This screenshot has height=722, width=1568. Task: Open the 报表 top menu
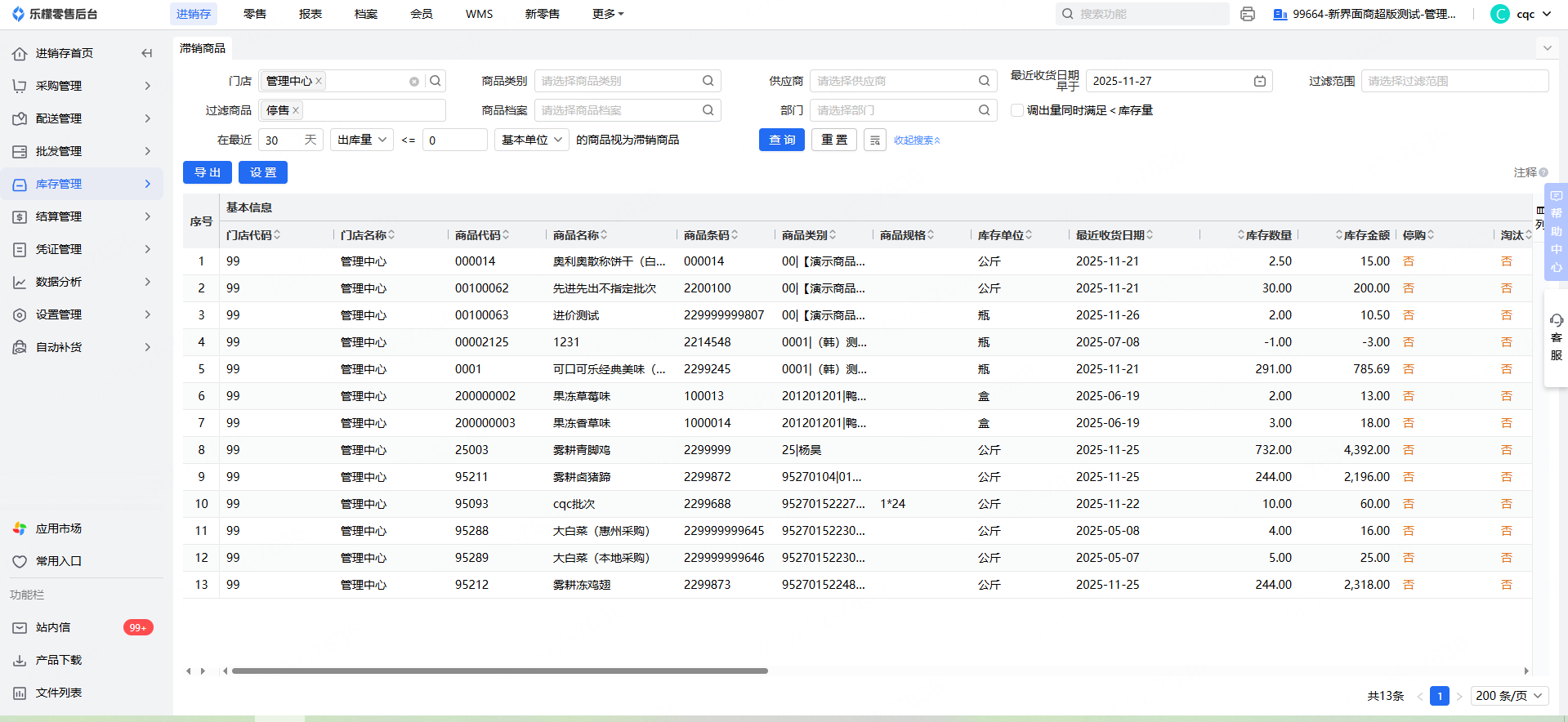tap(310, 14)
